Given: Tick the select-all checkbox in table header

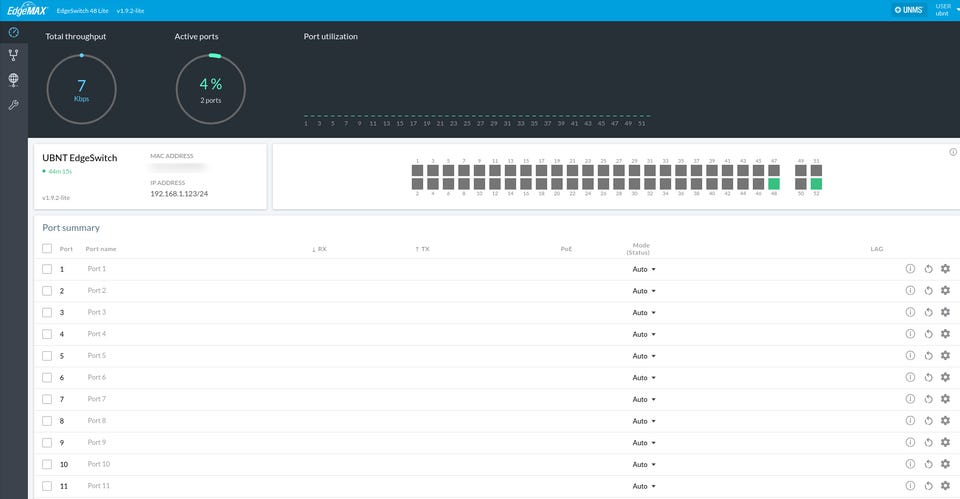Looking at the screenshot, I should pyautogui.click(x=47, y=249).
